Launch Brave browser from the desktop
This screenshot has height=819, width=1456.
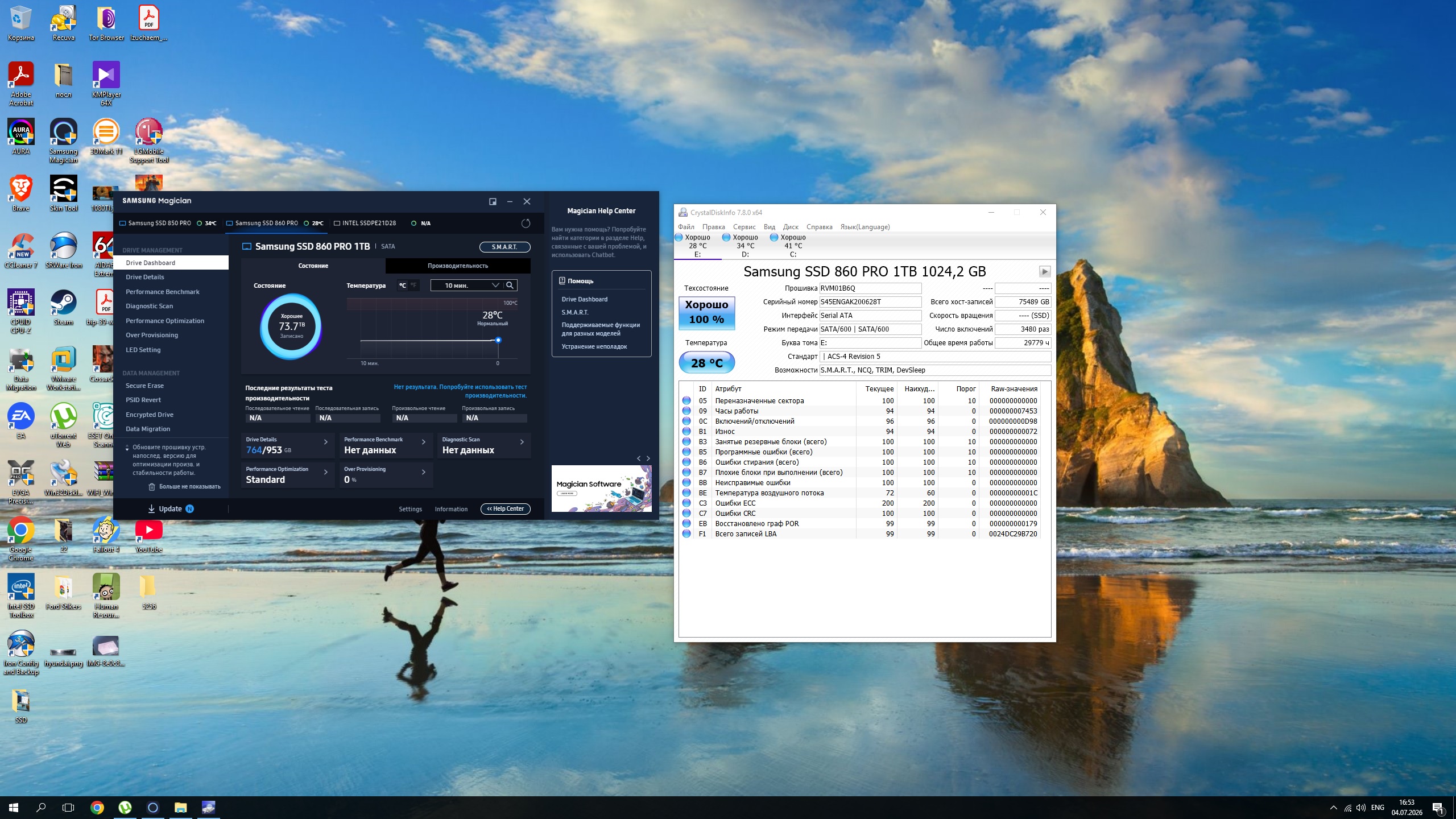point(20,193)
